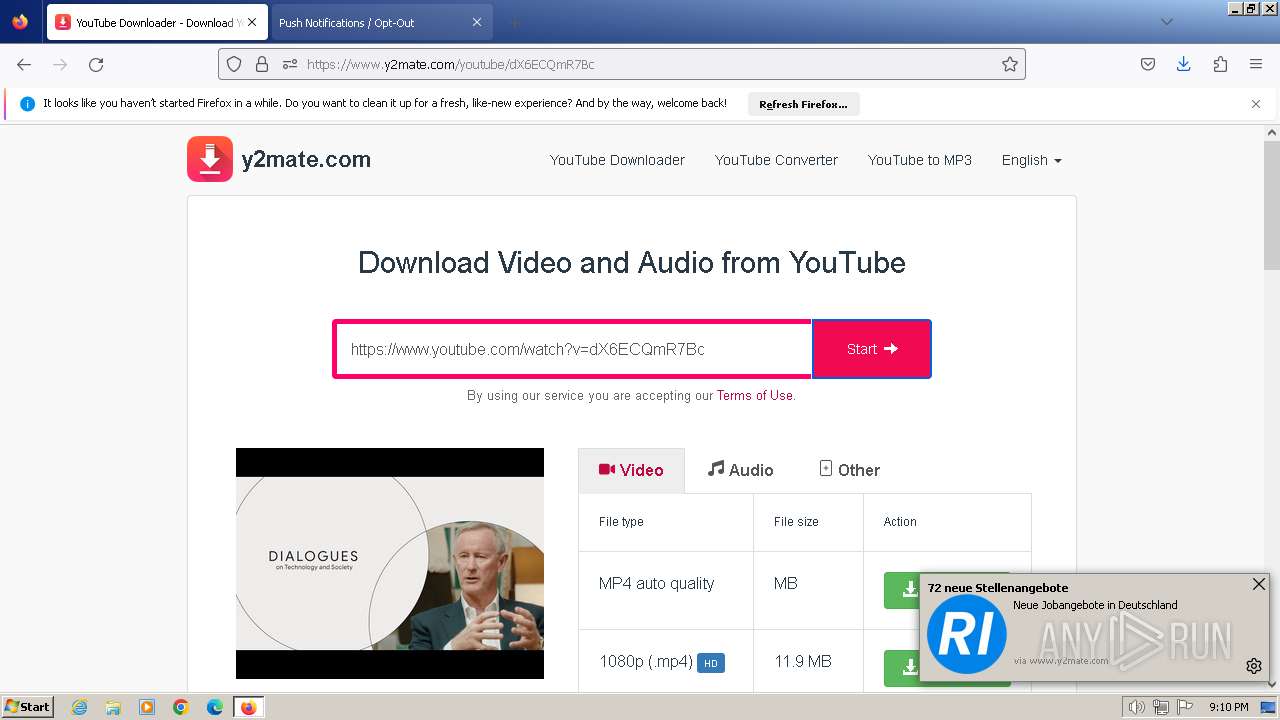Click the HD badge next to 1080p
The height and width of the screenshot is (720, 1280).
coord(711,662)
